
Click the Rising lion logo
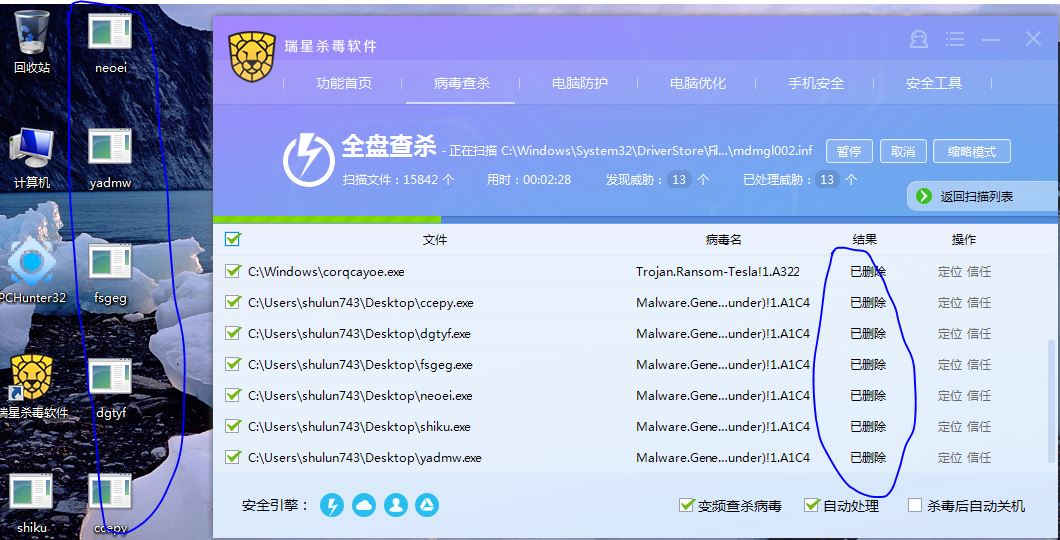coord(251,57)
